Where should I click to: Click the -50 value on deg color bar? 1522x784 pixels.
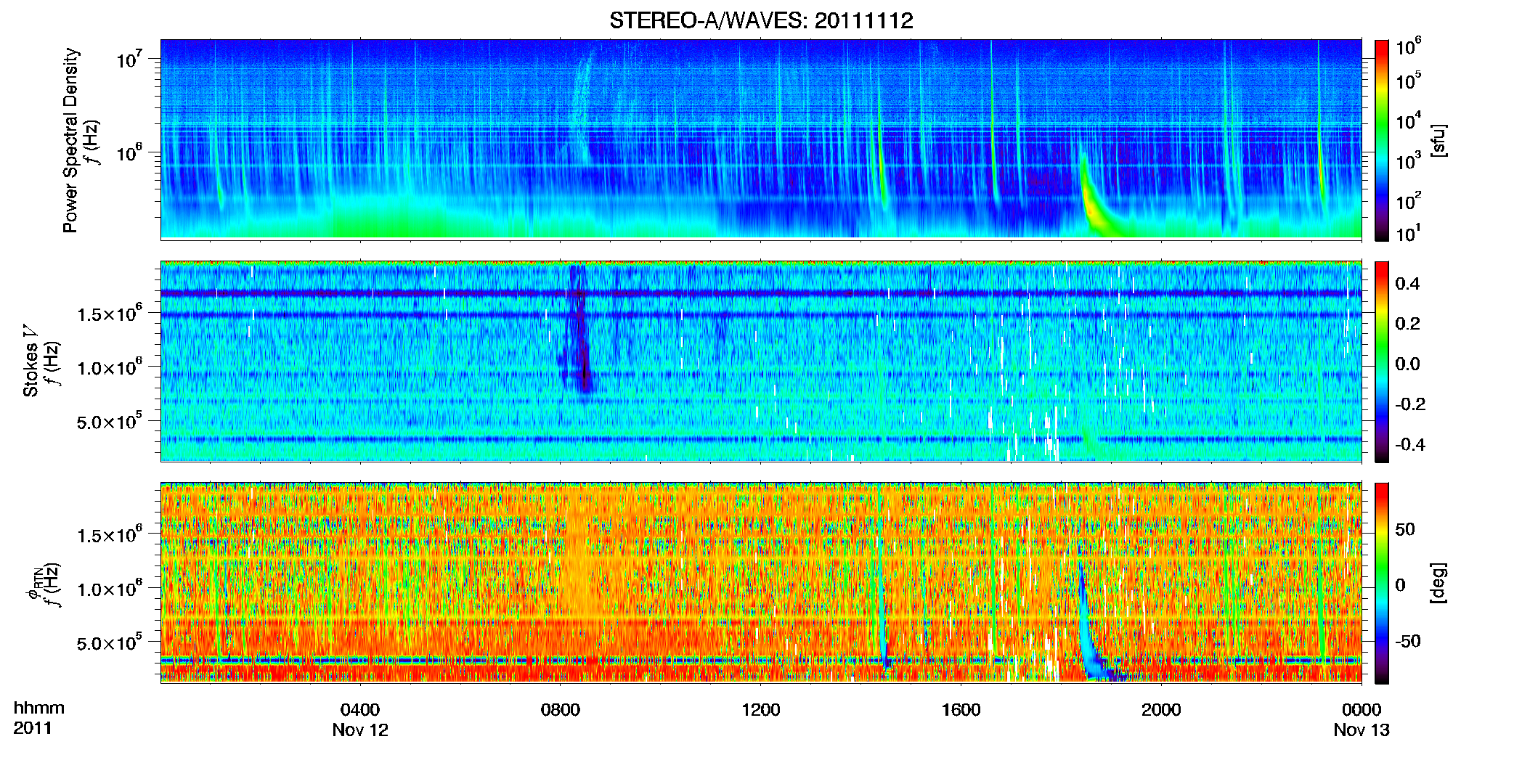(1408, 641)
